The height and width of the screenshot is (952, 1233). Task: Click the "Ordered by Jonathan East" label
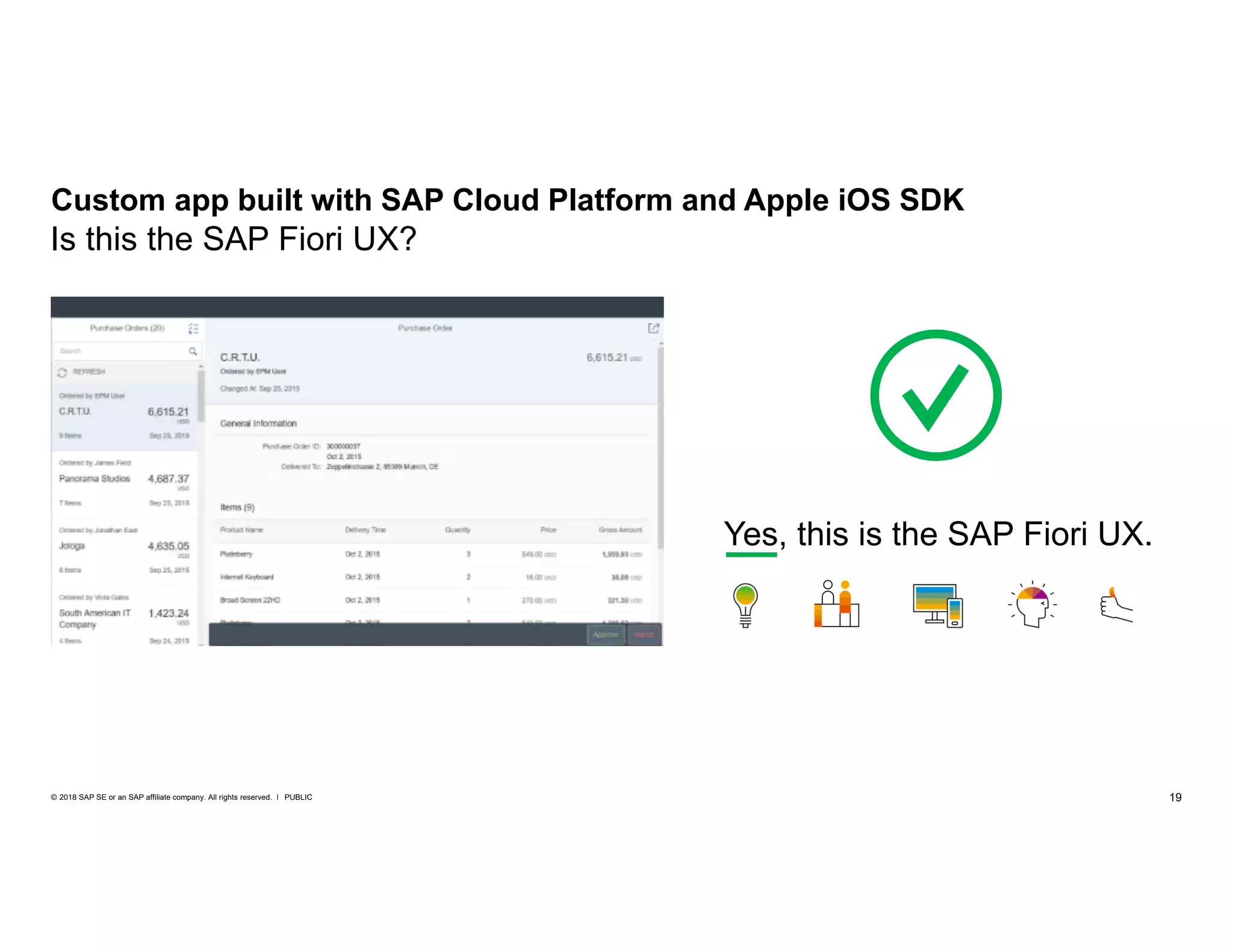click(98, 530)
